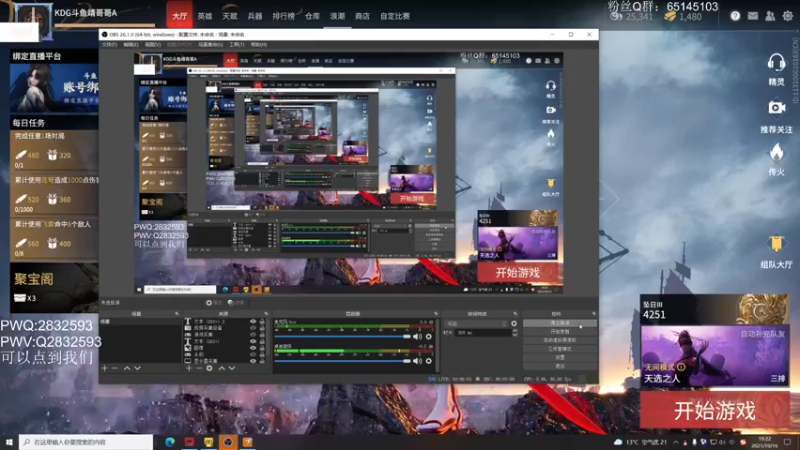Lock the 文本 (GDI+) 2 source
Screen dimensions: 800x450
262,322
